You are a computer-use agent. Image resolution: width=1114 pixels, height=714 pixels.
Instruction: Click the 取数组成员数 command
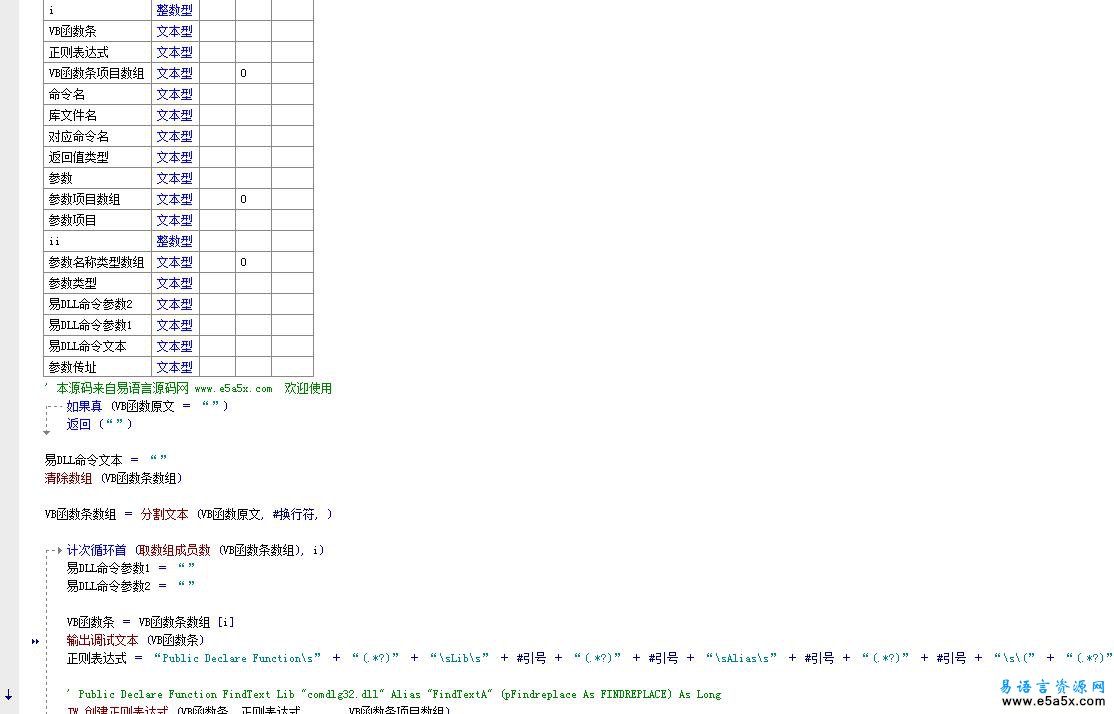pos(175,550)
